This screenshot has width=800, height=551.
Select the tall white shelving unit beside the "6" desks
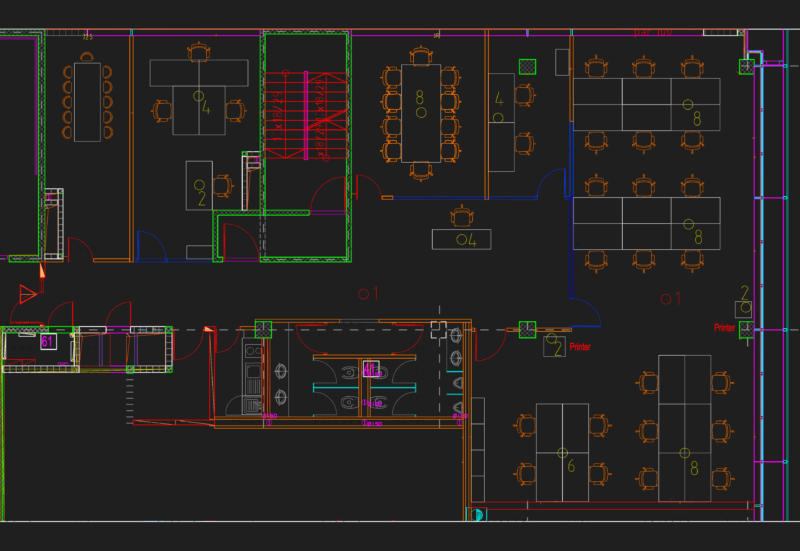(x=478, y=449)
